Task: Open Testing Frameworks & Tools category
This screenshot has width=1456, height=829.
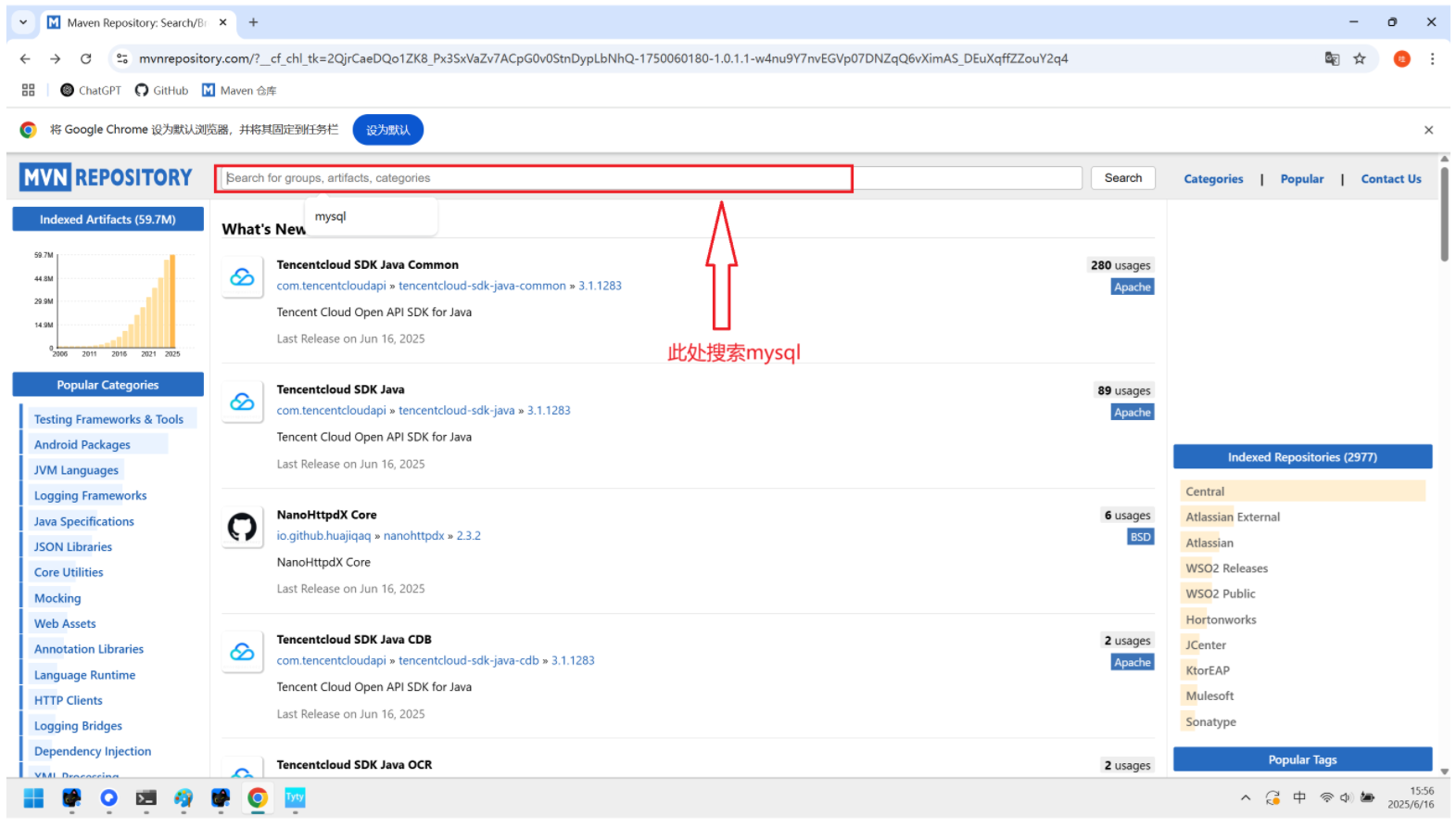Action: 108,419
